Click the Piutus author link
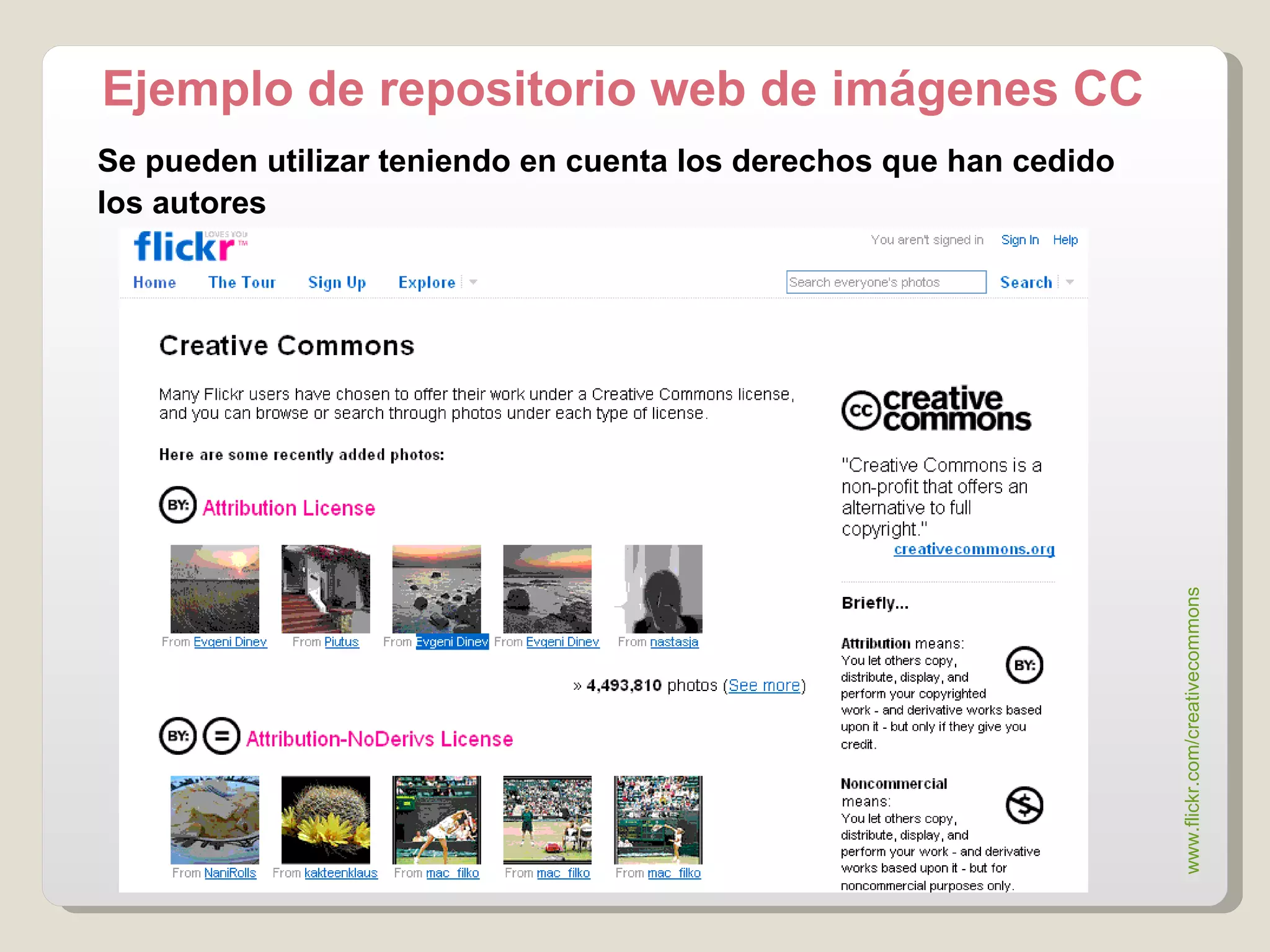The height and width of the screenshot is (952, 1270). (342, 642)
